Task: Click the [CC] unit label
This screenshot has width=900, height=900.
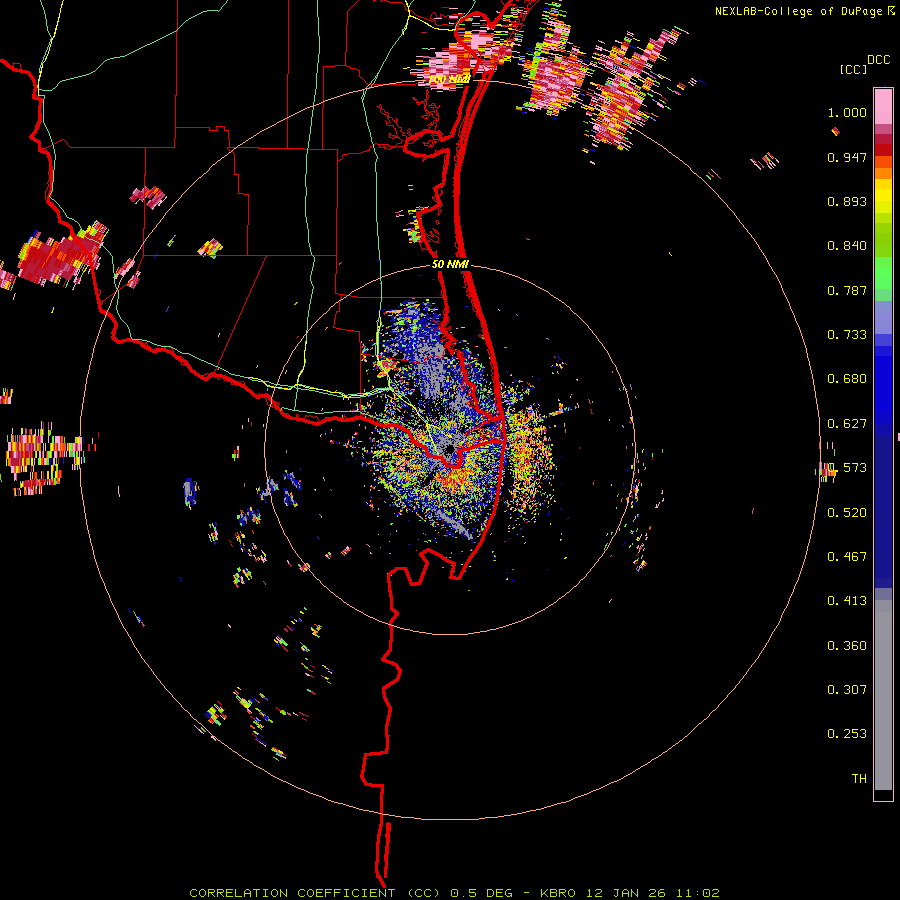Action: [853, 69]
